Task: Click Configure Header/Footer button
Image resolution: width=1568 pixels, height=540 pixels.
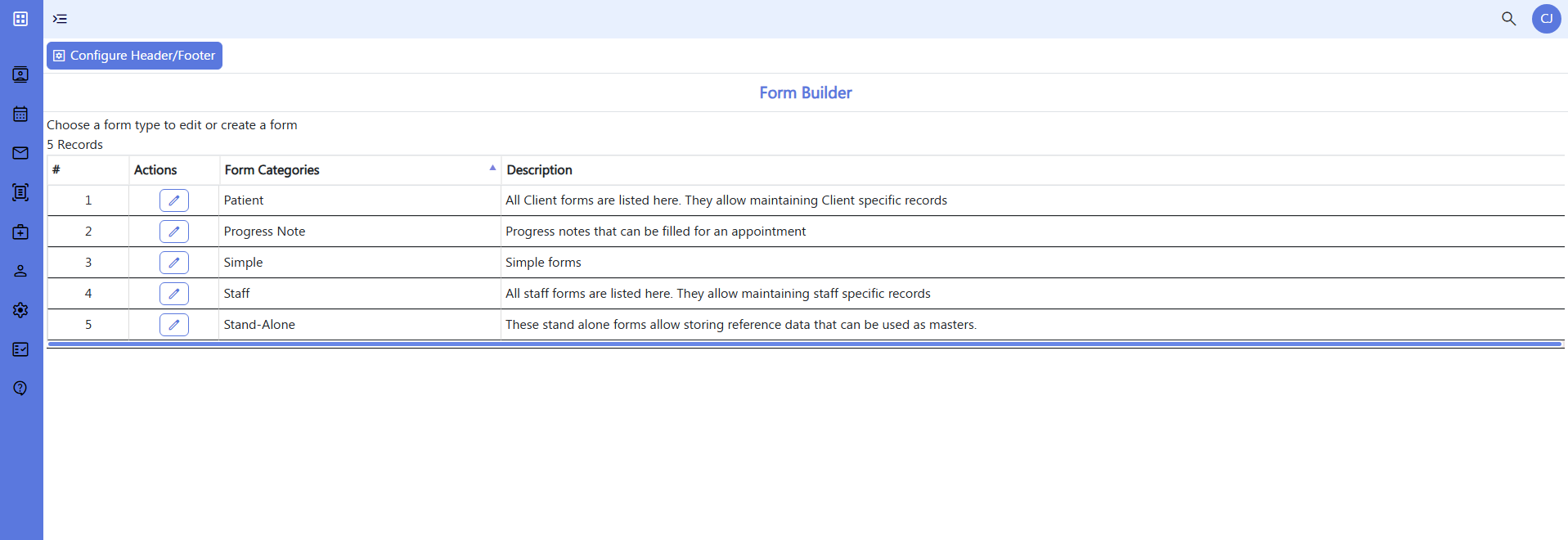Action: 134,56
